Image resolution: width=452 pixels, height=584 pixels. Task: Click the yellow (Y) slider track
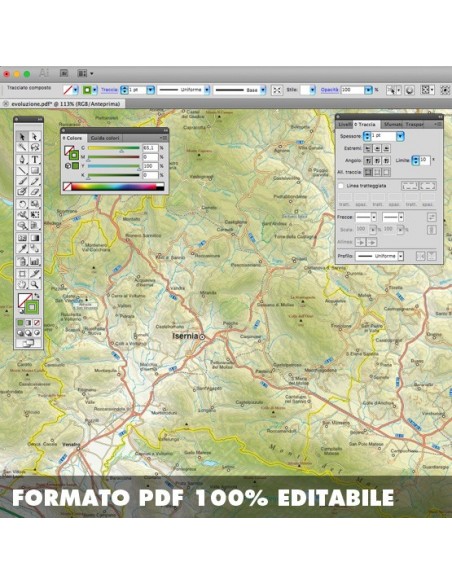coord(114,166)
